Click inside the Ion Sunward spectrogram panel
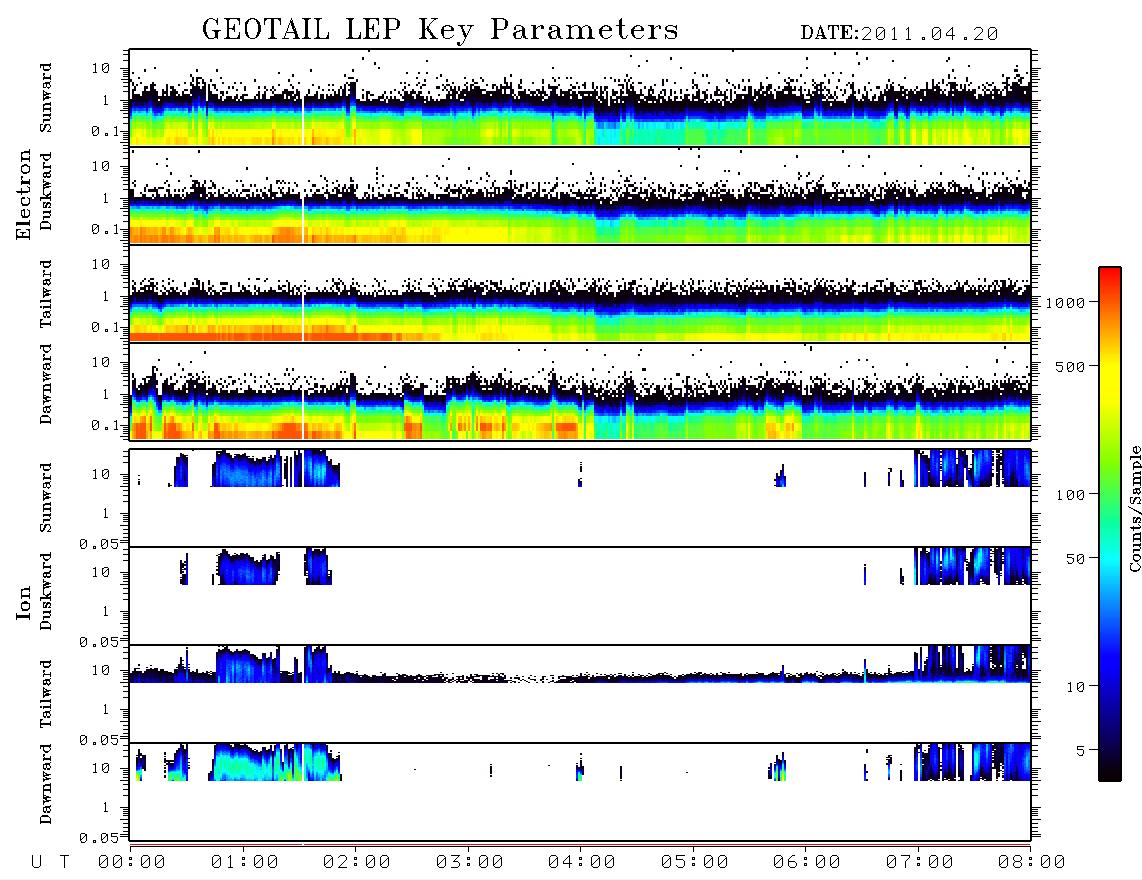Screen dimensions: 1142x880 tap(580, 498)
